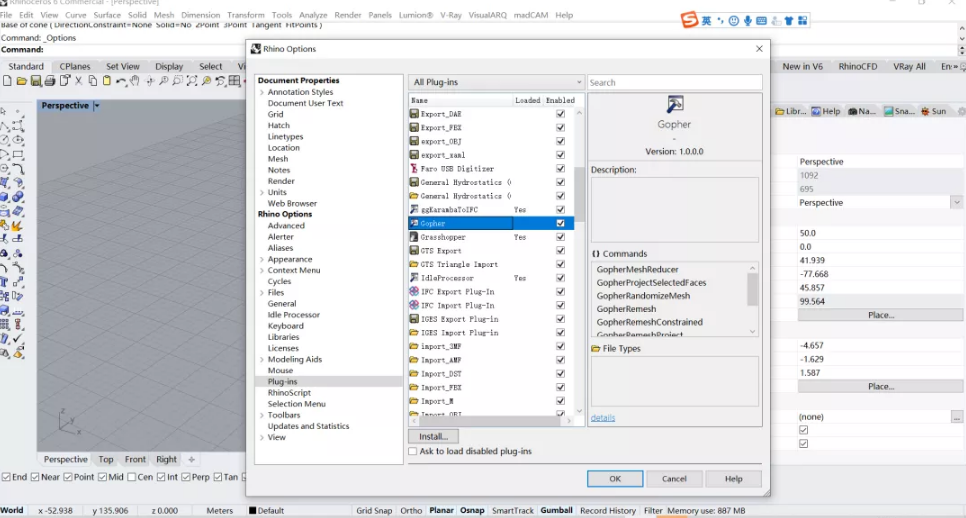Screen dimensions: 966x518
Task: Click the plug-in list horizontal scrollbar
Action: point(491,421)
